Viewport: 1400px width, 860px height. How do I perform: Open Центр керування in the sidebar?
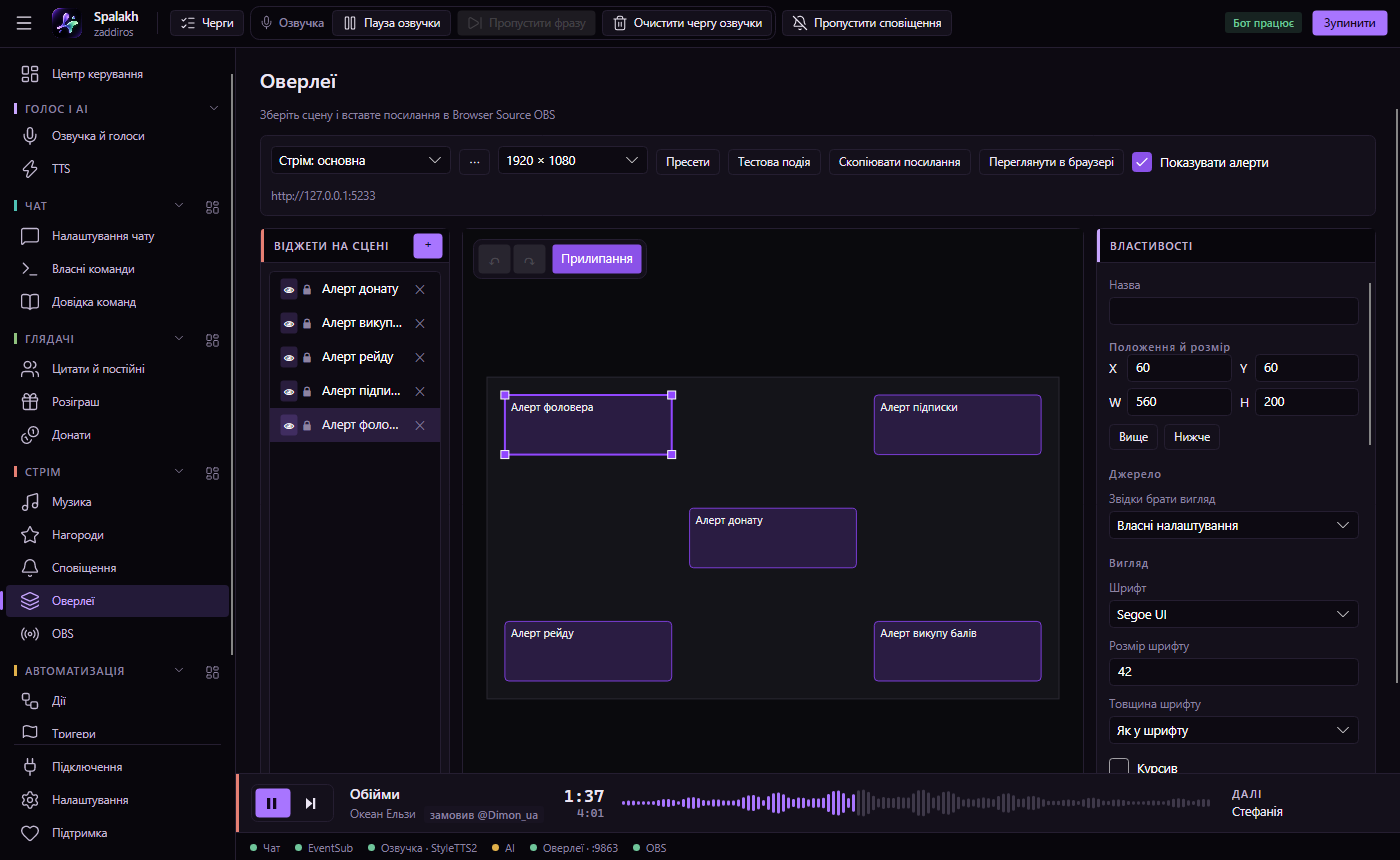pos(117,74)
